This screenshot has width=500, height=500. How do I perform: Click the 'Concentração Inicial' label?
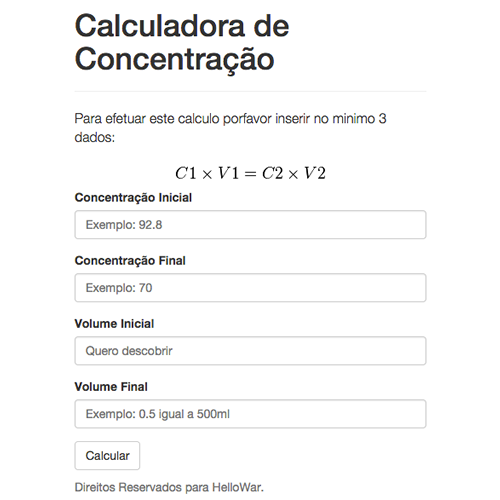coord(133,198)
